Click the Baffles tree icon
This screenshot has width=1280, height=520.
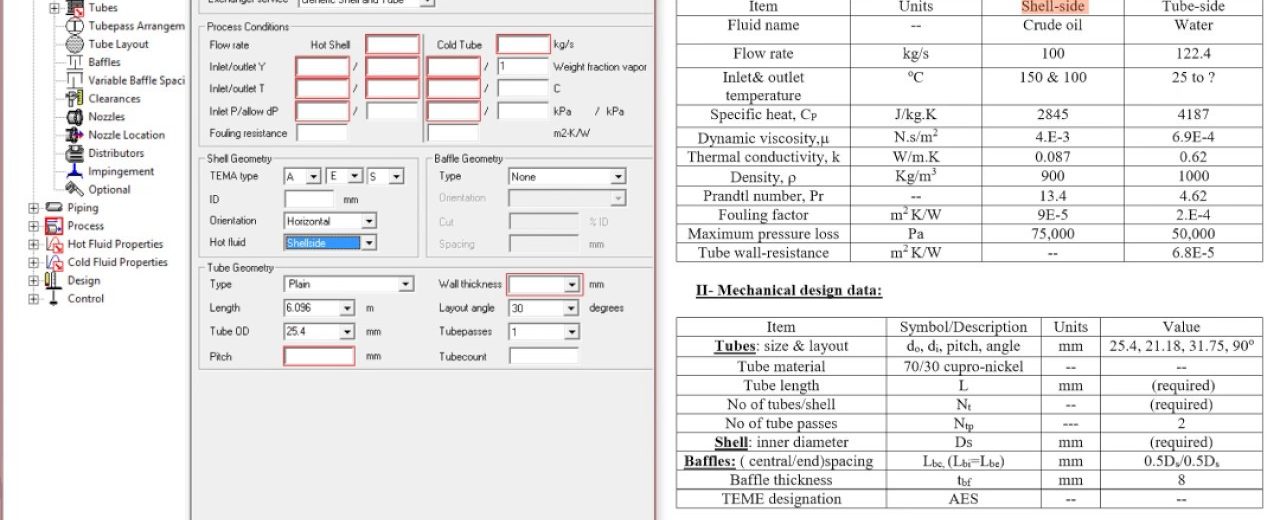point(74,62)
